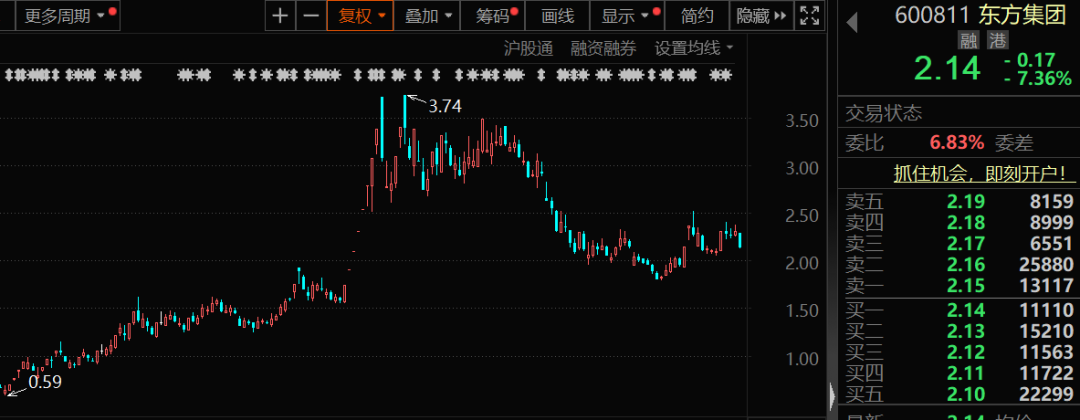This screenshot has height=420, width=1080.
Task: Select 画线 drawing tool
Action: click(559, 16)
